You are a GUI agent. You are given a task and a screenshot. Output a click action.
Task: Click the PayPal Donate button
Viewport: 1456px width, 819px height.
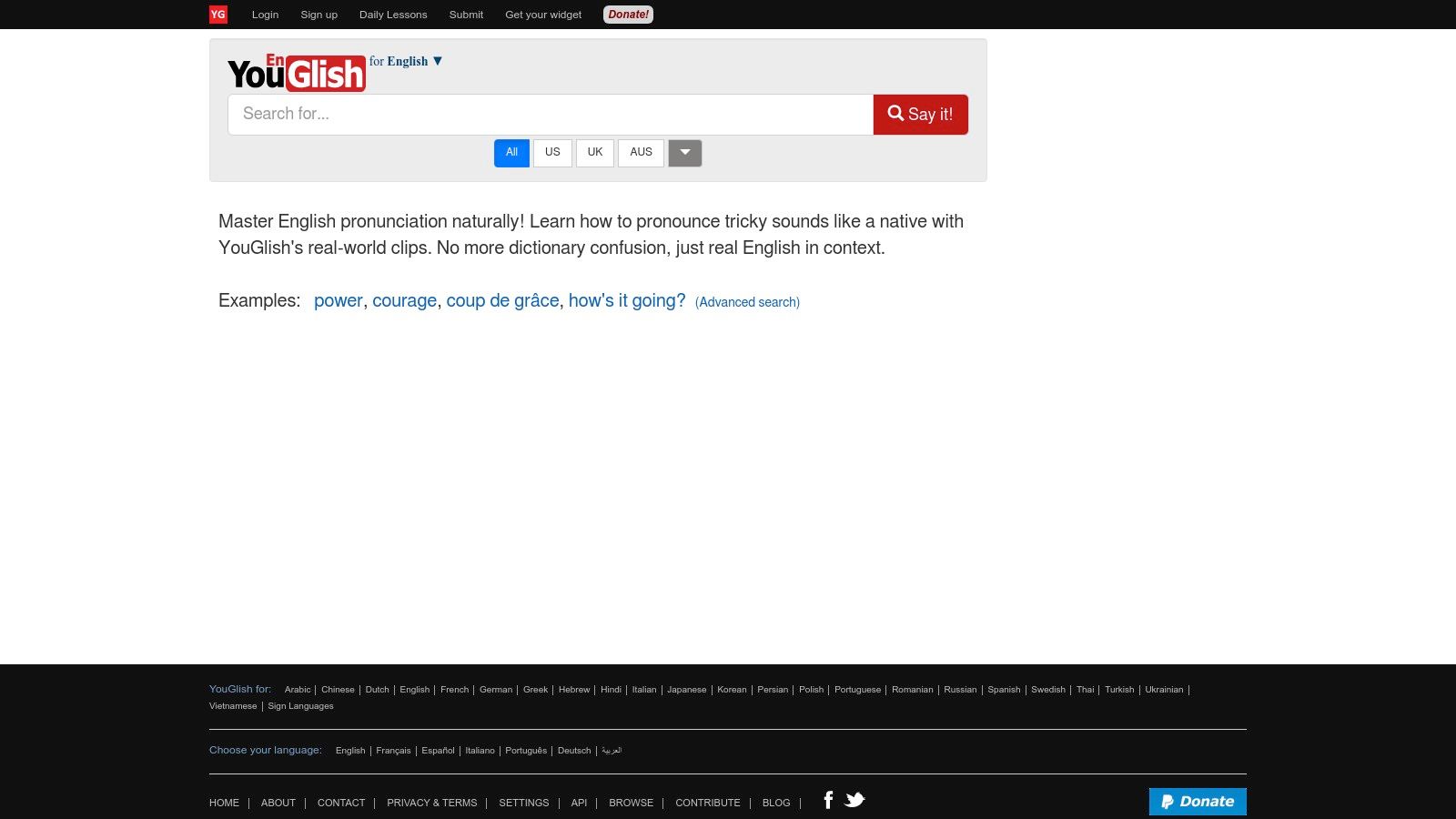(x=1198, y=802)
